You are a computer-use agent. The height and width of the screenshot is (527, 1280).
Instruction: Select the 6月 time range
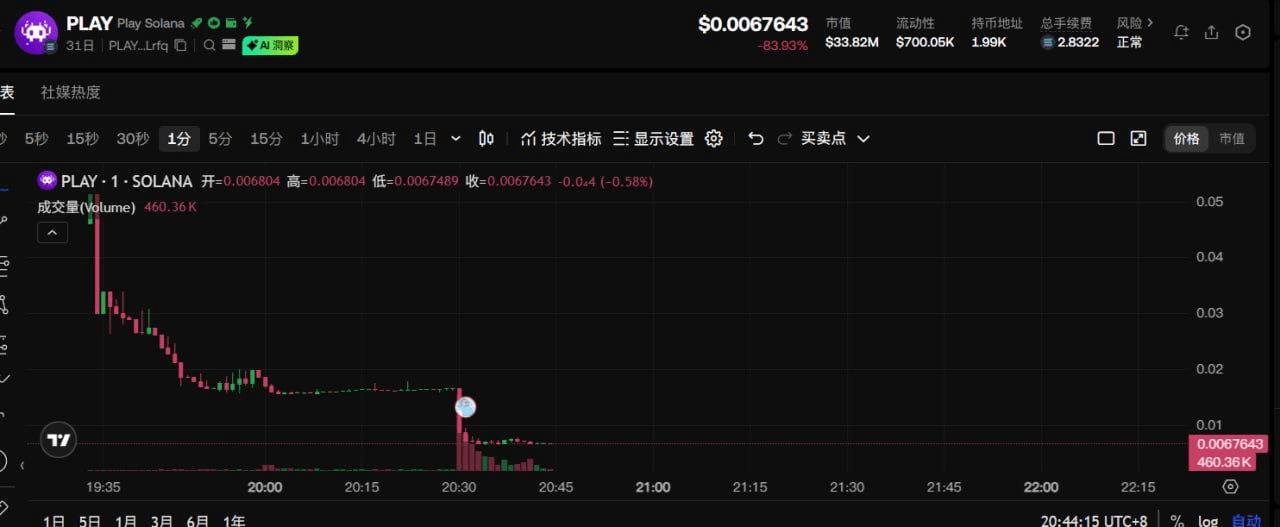point(198,521)
